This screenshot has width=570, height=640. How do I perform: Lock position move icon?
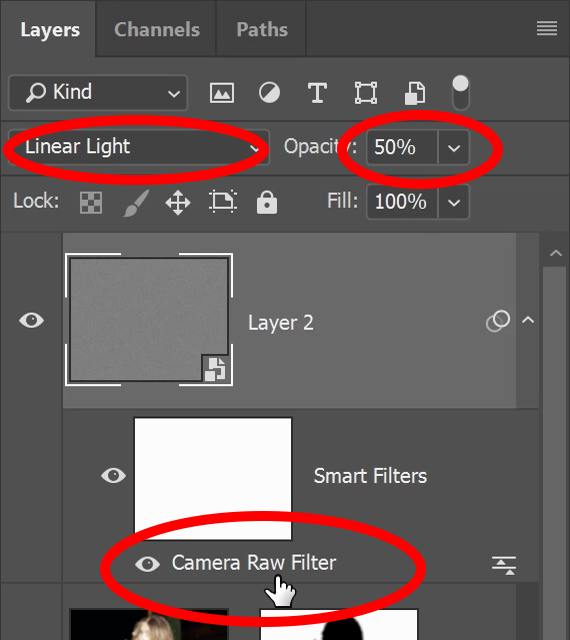(178, 203)
